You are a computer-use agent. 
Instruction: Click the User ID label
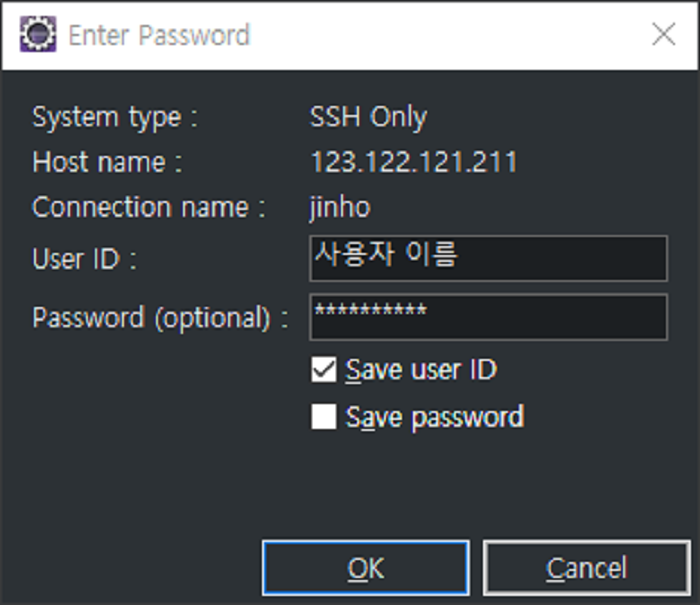click(84, 259)
